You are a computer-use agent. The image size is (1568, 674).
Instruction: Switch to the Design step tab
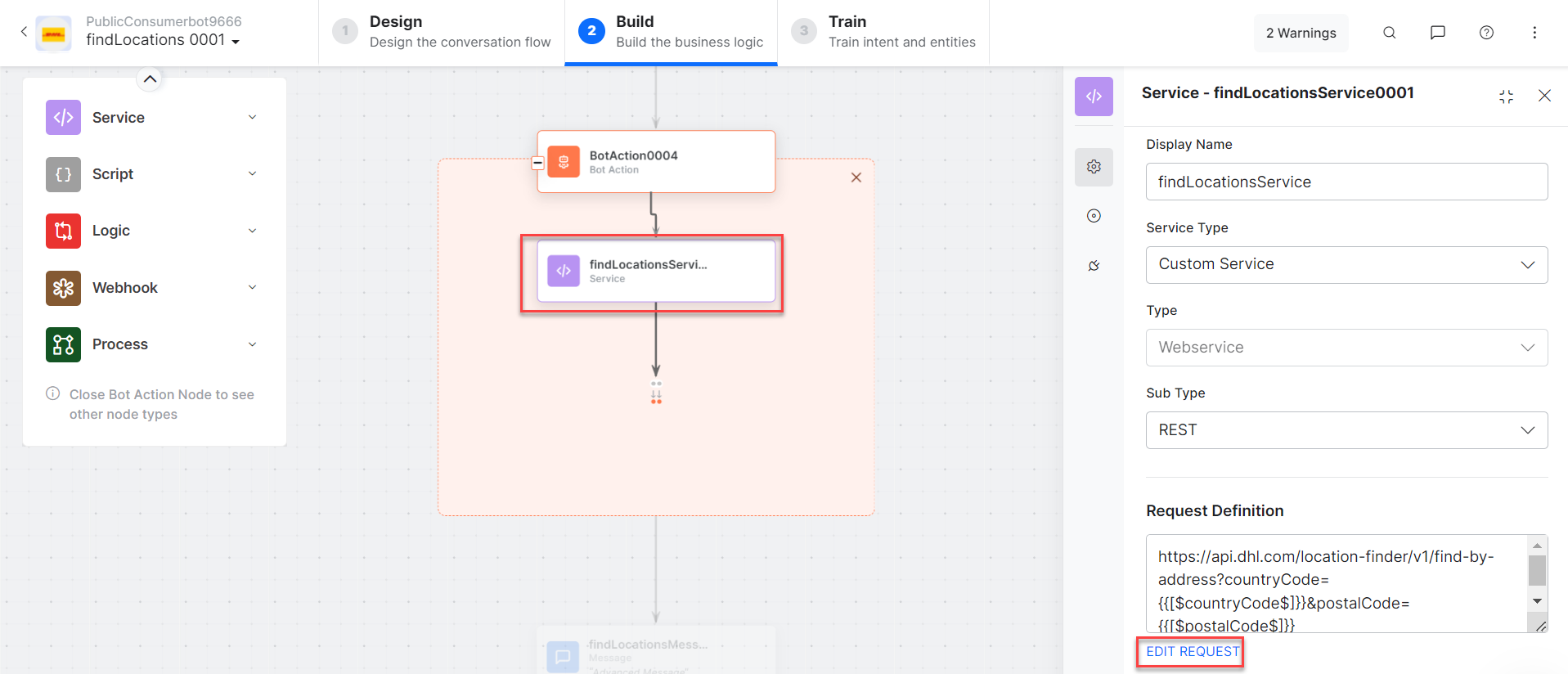442,32
